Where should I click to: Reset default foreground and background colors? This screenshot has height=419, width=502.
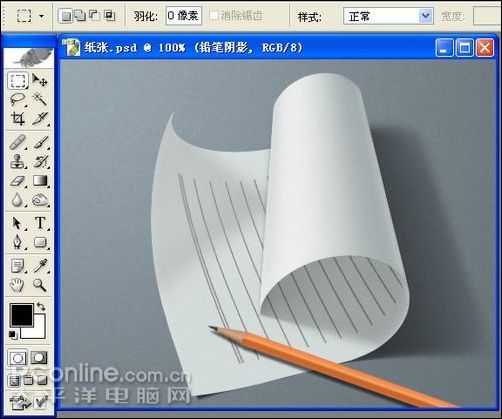[x=12, y=334]
